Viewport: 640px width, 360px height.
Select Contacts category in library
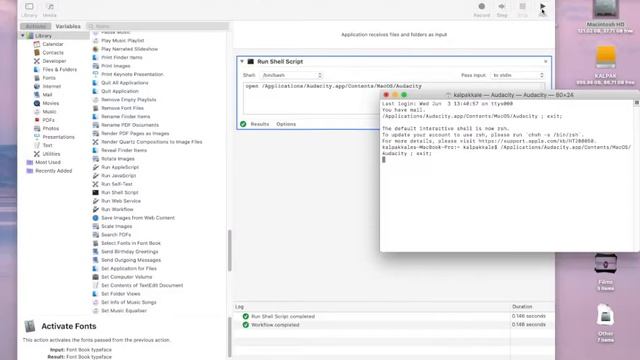[53, 53]
